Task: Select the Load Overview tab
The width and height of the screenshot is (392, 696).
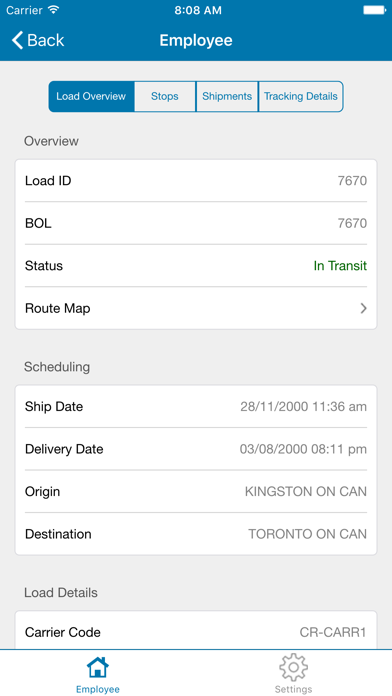Action: tap(91, 96)
